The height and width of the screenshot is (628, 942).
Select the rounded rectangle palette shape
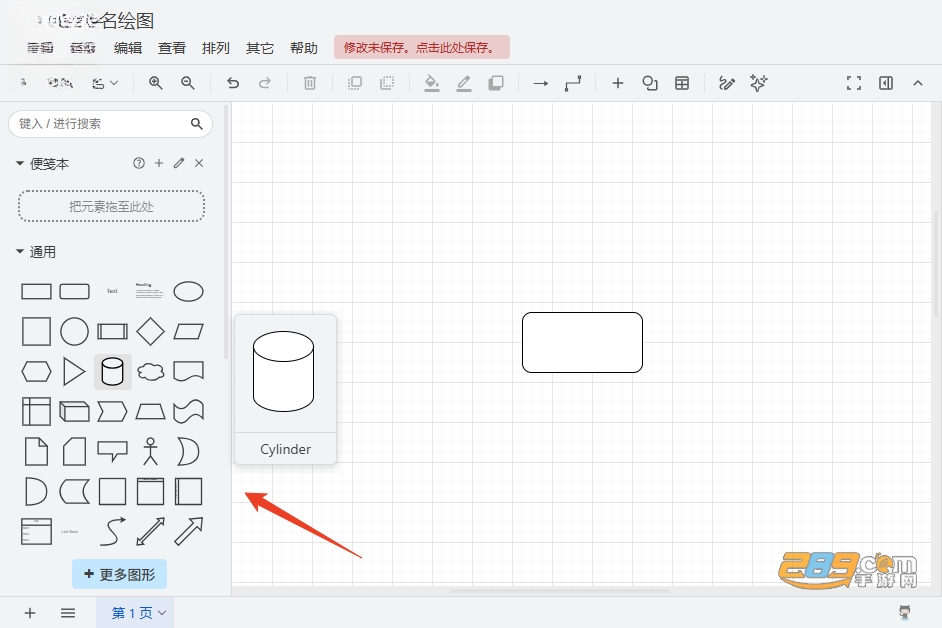(x=74, y=291)
